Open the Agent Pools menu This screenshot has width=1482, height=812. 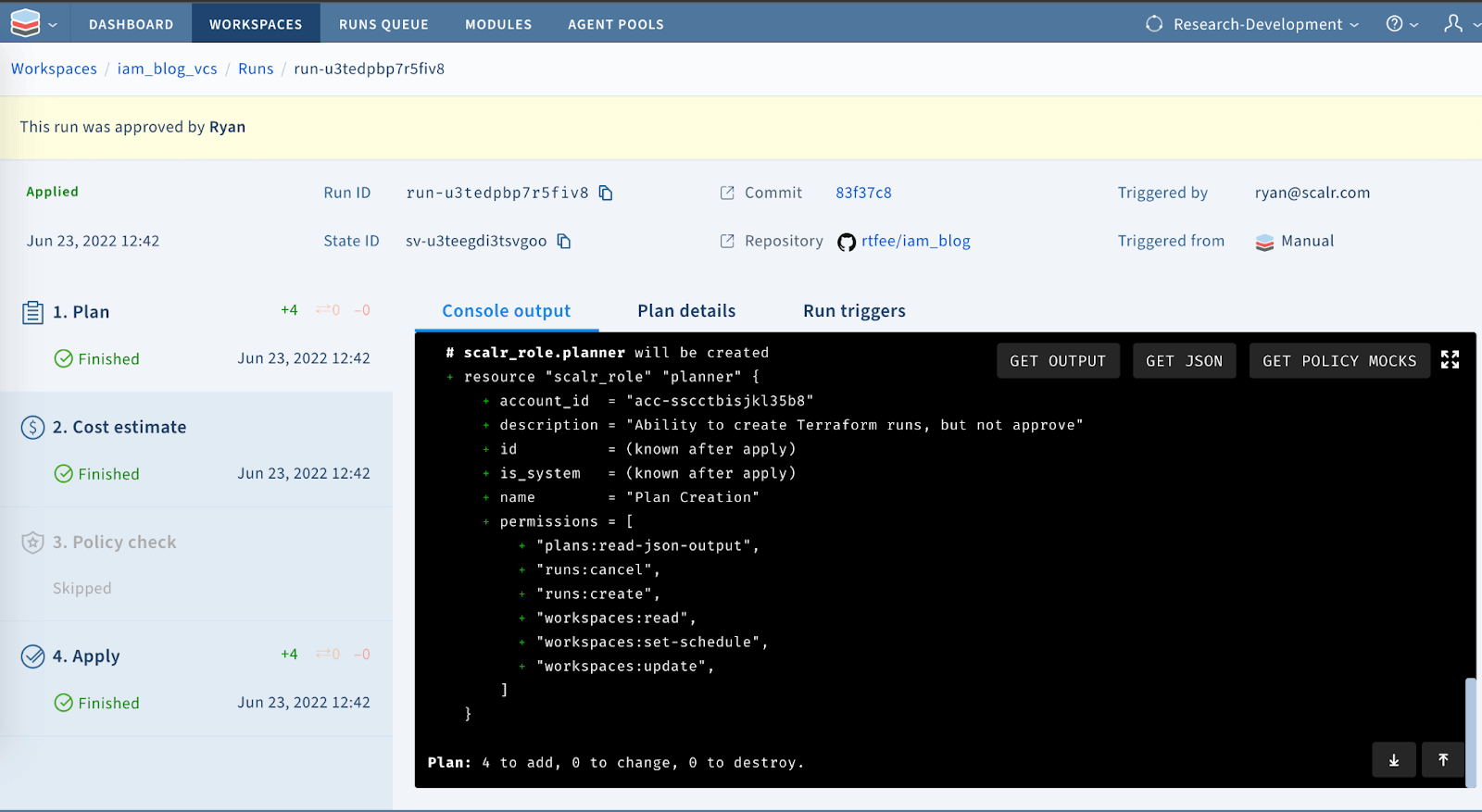616,24
